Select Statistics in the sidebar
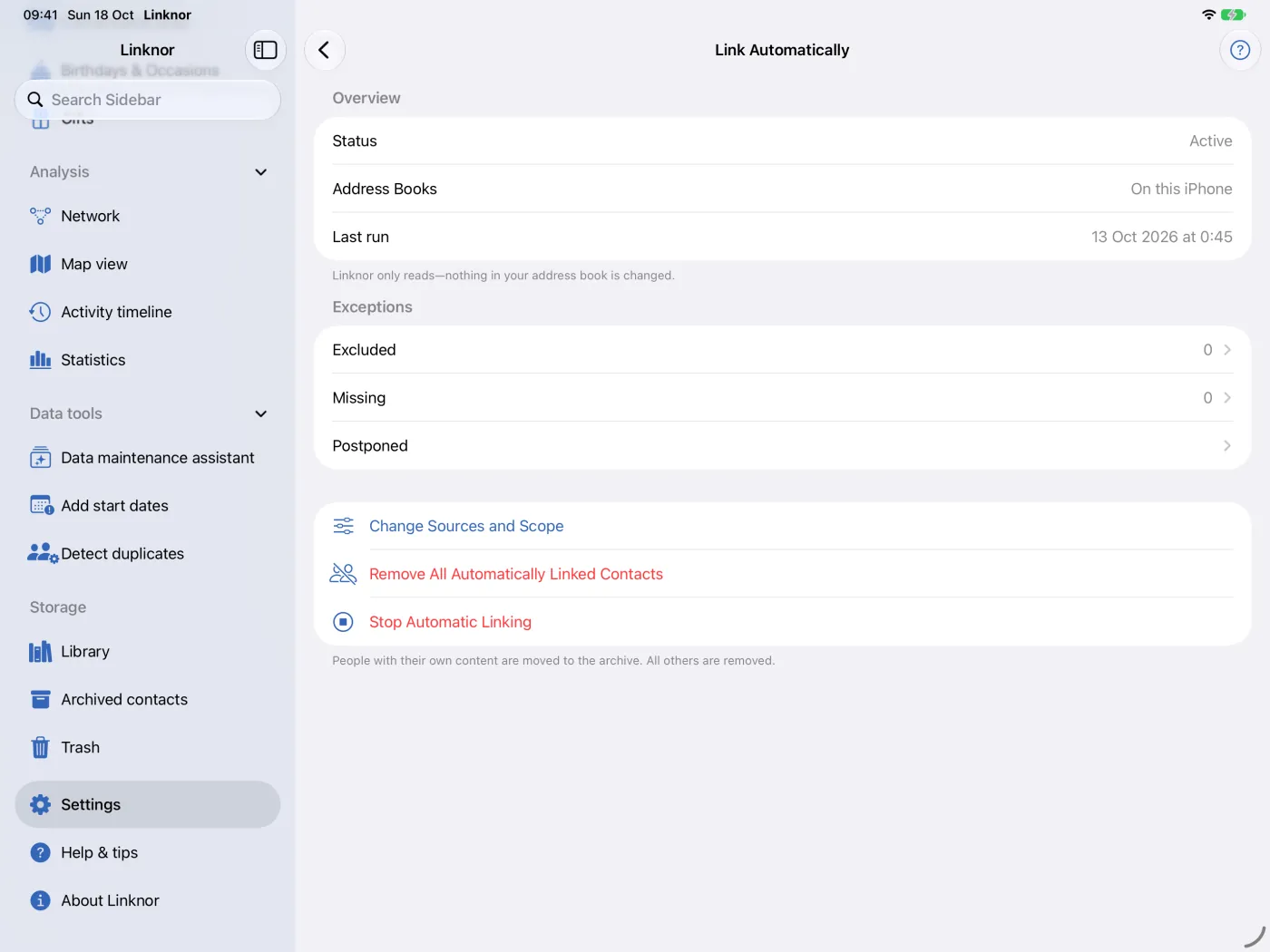1270x952 pixels. [148, 360]
